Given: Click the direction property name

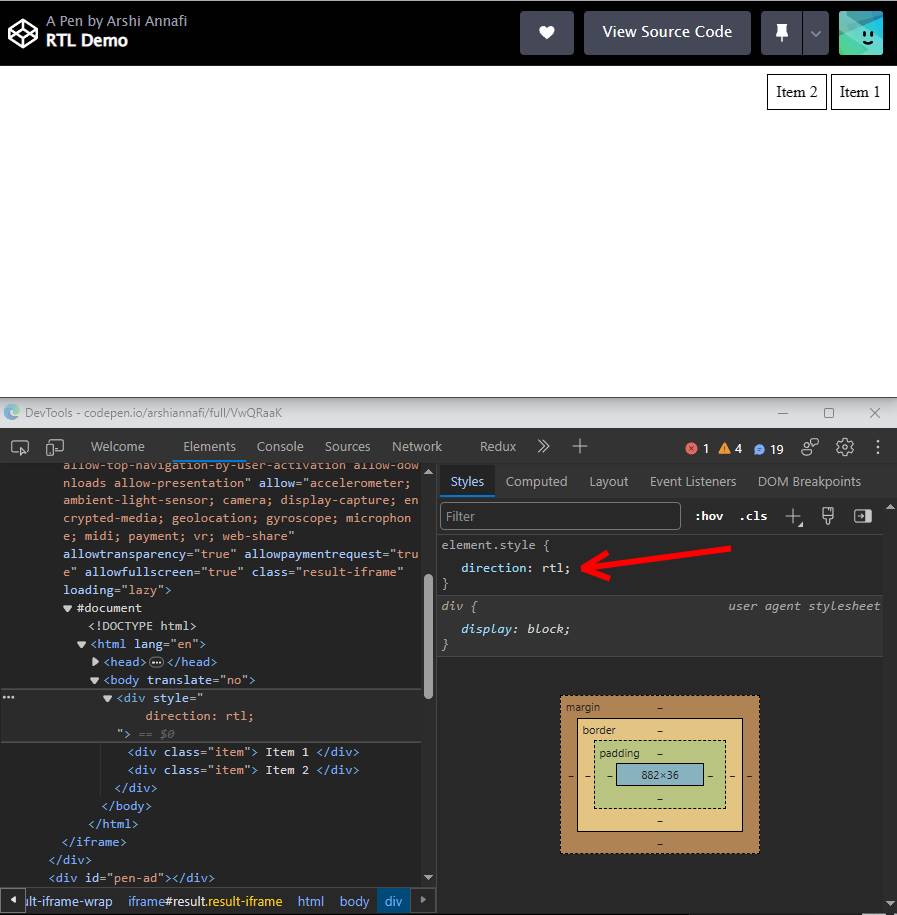Looking at the screenshot, I should pos(494,568).
